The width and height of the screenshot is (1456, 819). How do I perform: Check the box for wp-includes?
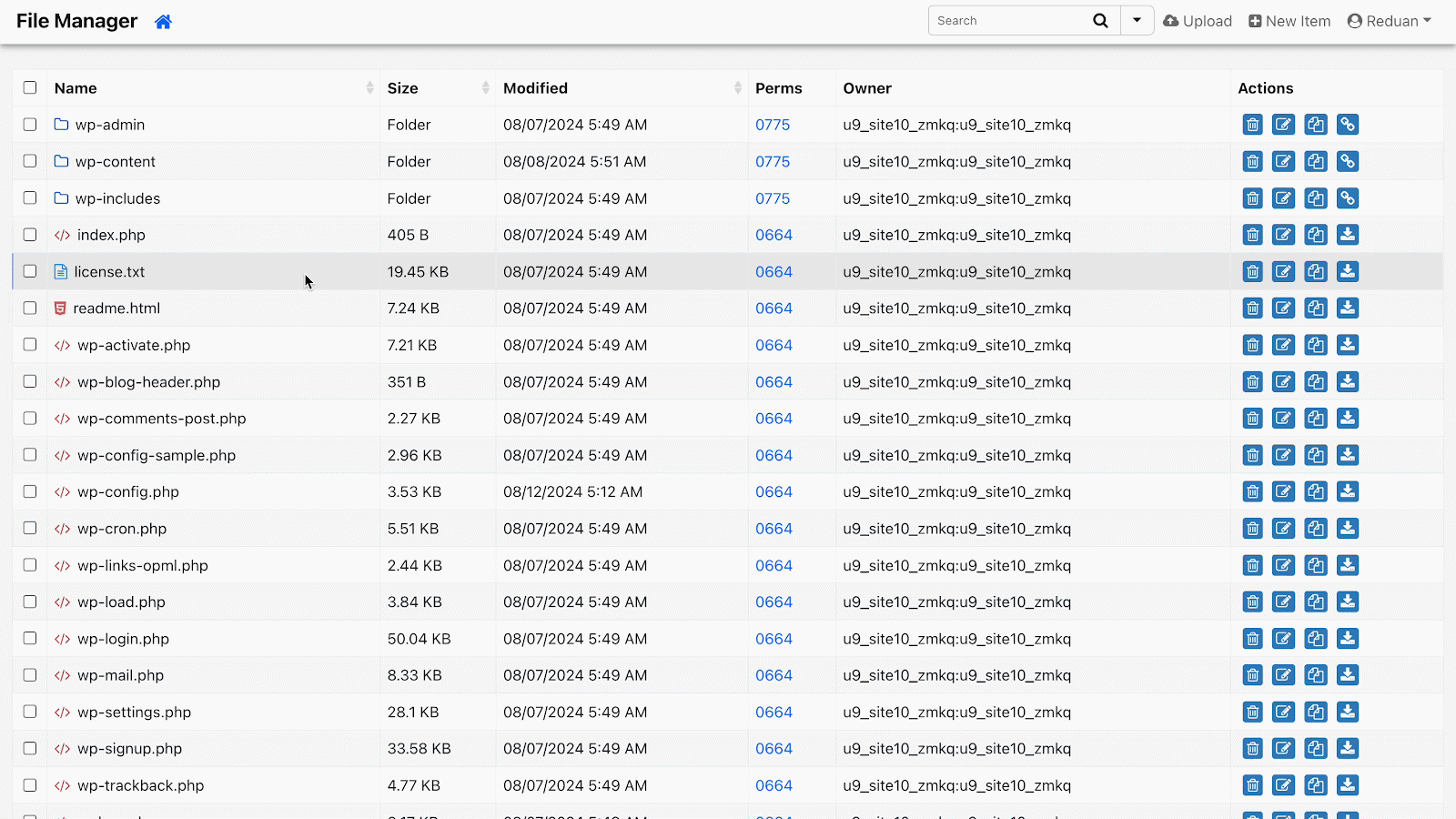(x=30, y=198)
